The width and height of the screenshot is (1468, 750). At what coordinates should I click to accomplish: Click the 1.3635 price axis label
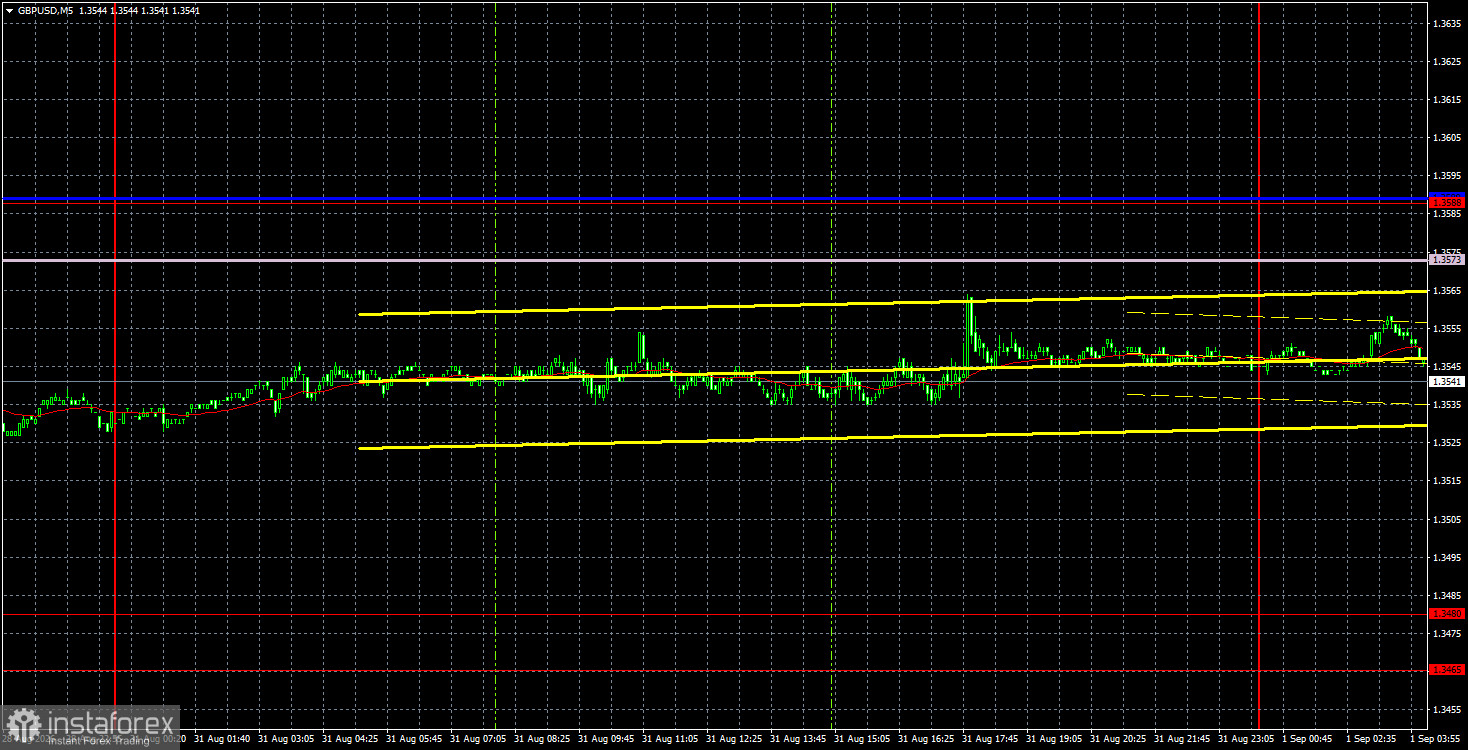click(x=1447, y=23)
